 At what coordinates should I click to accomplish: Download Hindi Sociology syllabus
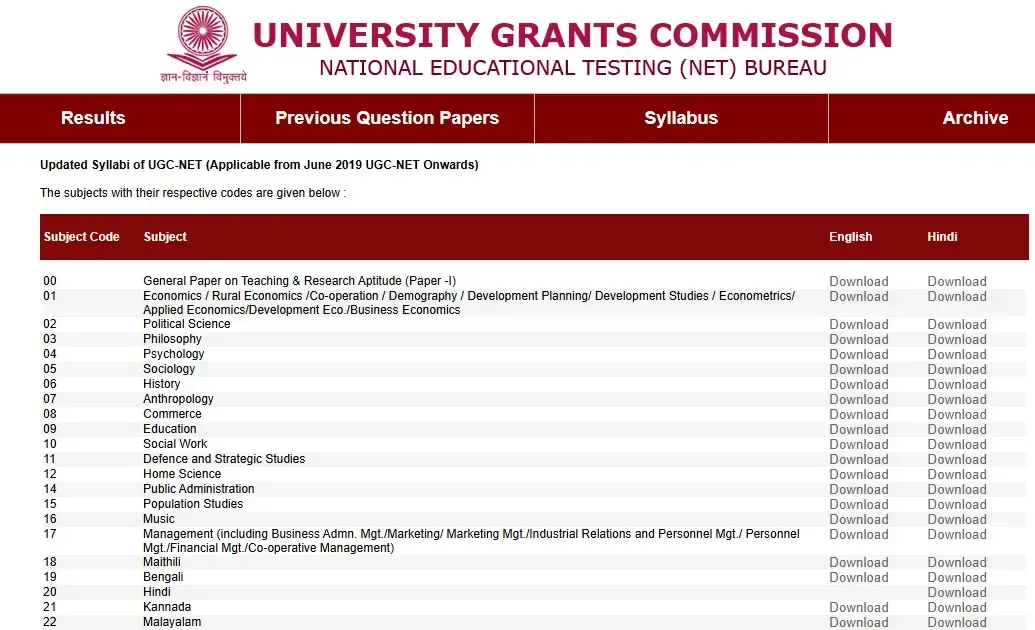957,369
